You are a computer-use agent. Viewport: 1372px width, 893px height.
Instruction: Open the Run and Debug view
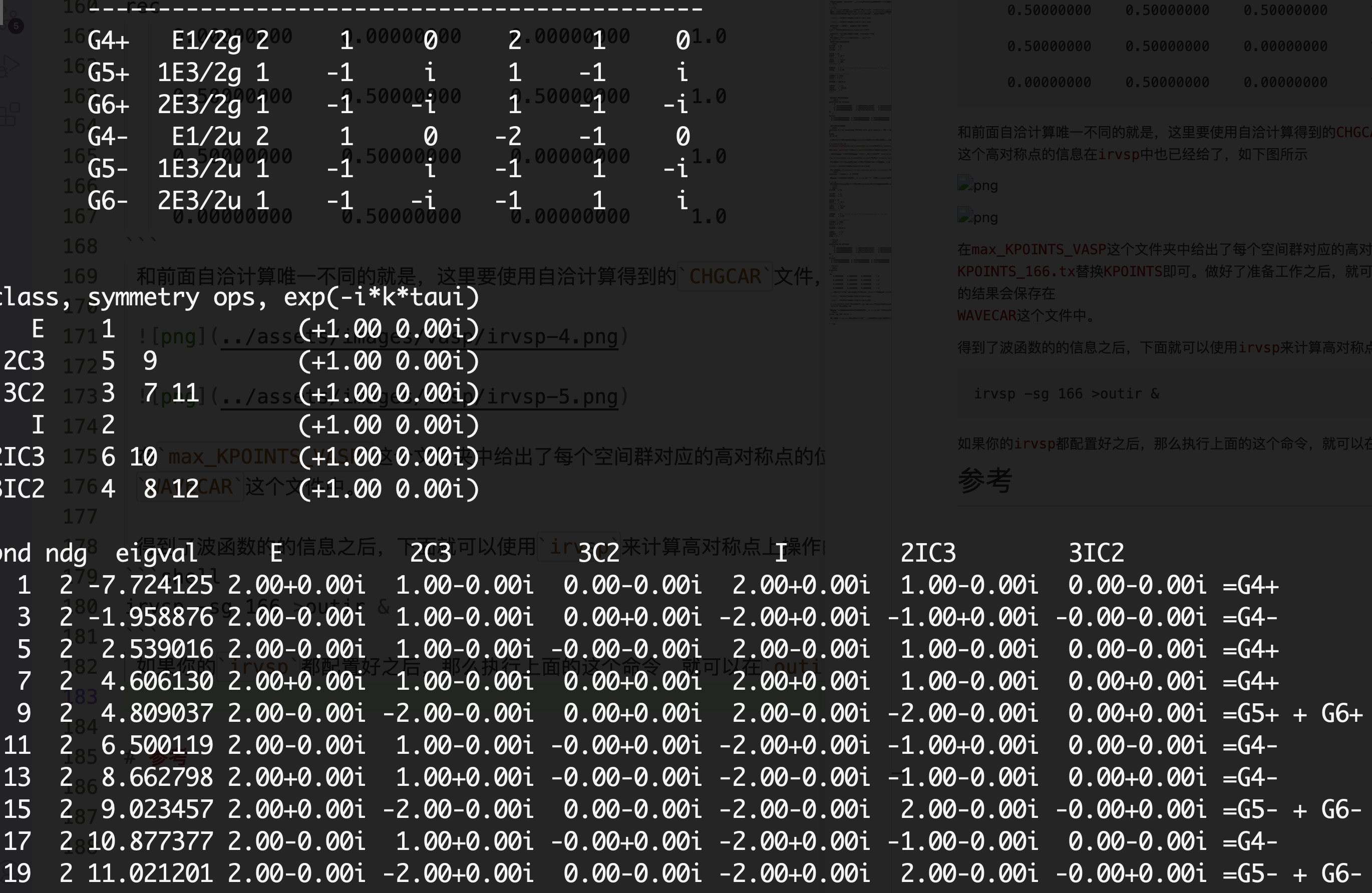click(10, 66)
